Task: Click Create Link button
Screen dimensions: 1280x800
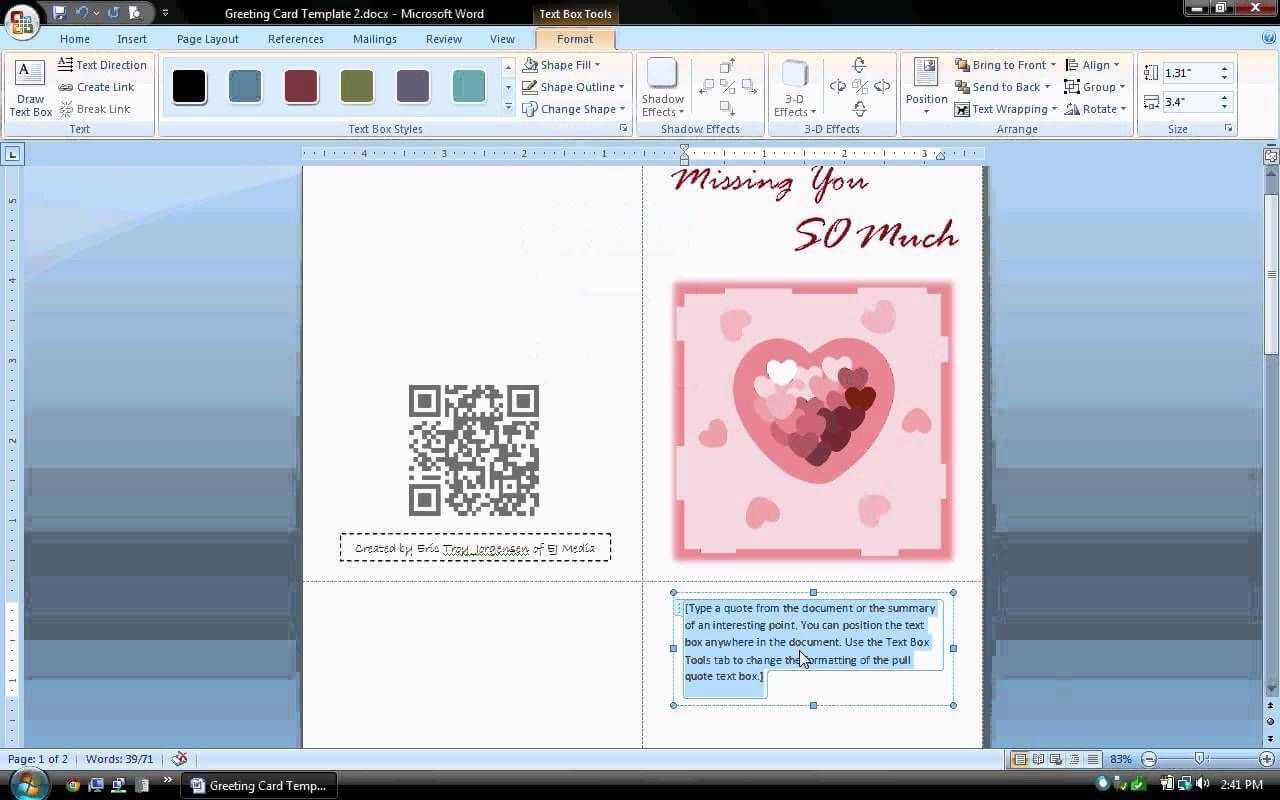Action: (97, 87)
